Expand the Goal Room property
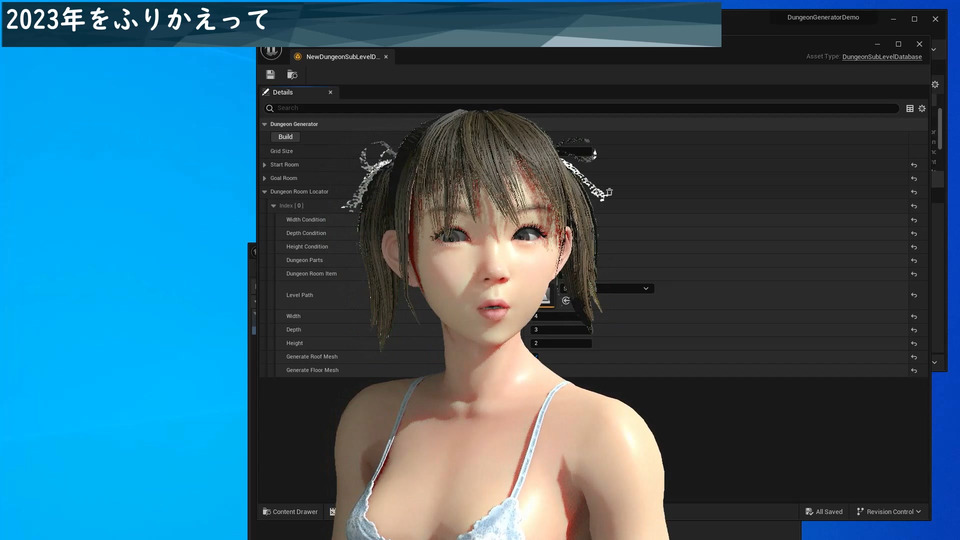Screen dimensions: 960x540 coord(264,178)
